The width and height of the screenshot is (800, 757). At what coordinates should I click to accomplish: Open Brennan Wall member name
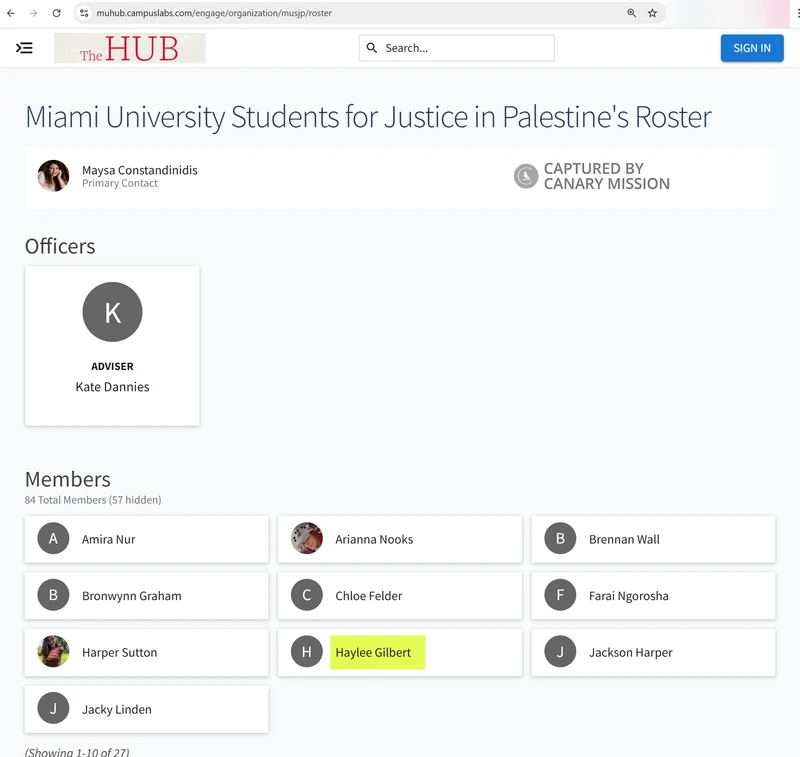point(624,539)
